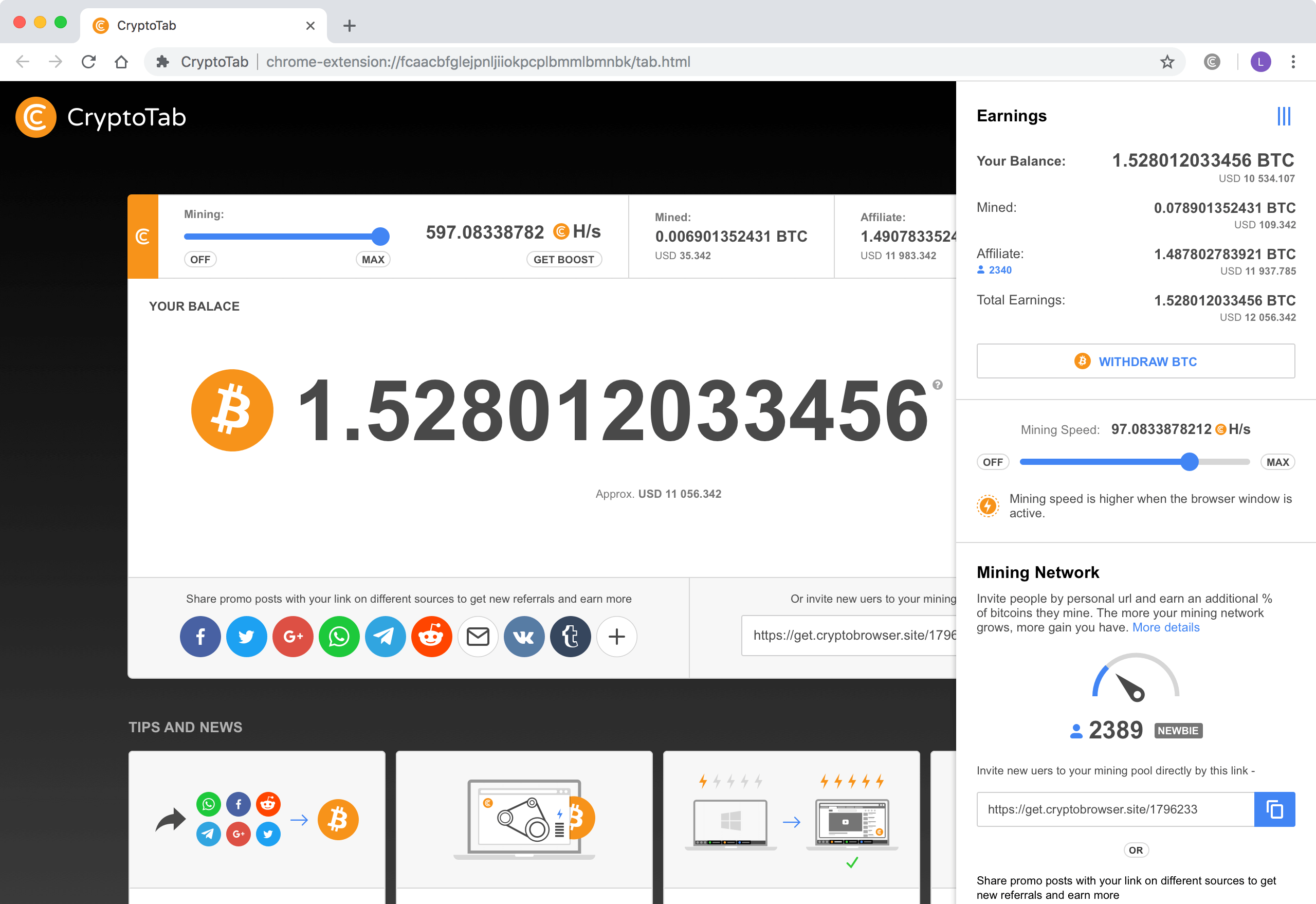Set panel mining speed to MAX

pos(1277,462)
